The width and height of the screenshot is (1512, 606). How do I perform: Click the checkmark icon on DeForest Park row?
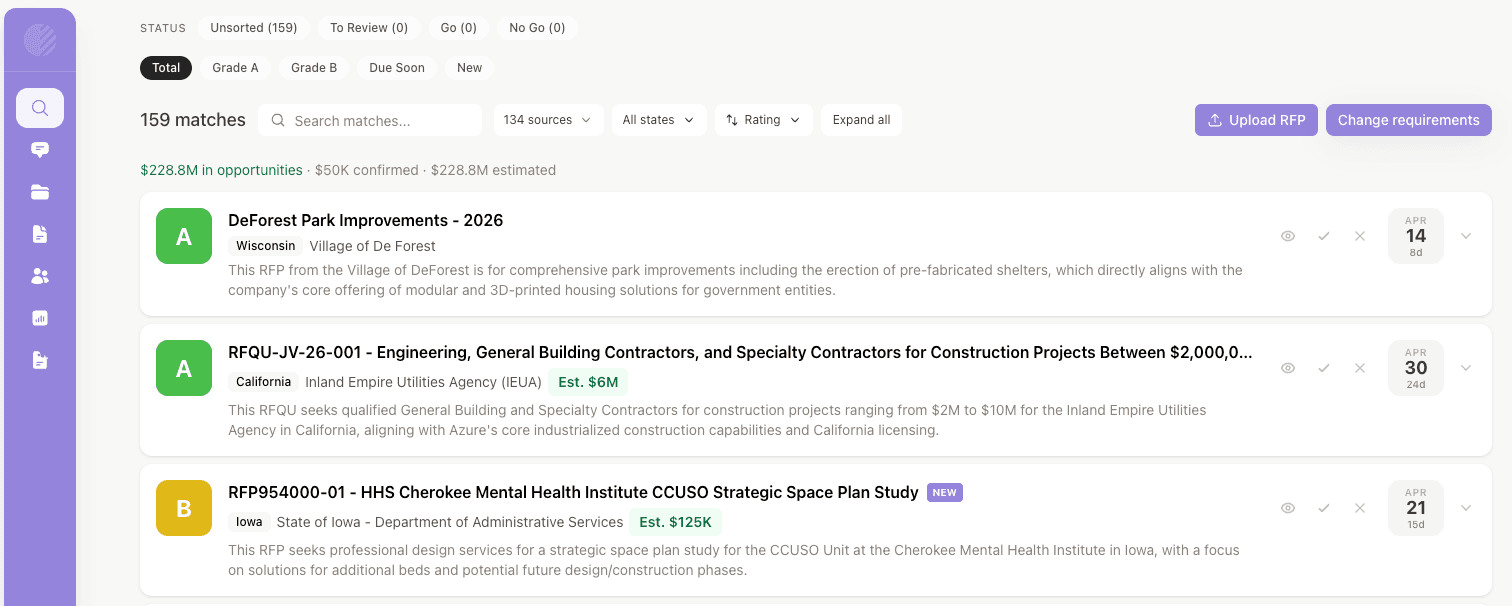[1324, 236]
